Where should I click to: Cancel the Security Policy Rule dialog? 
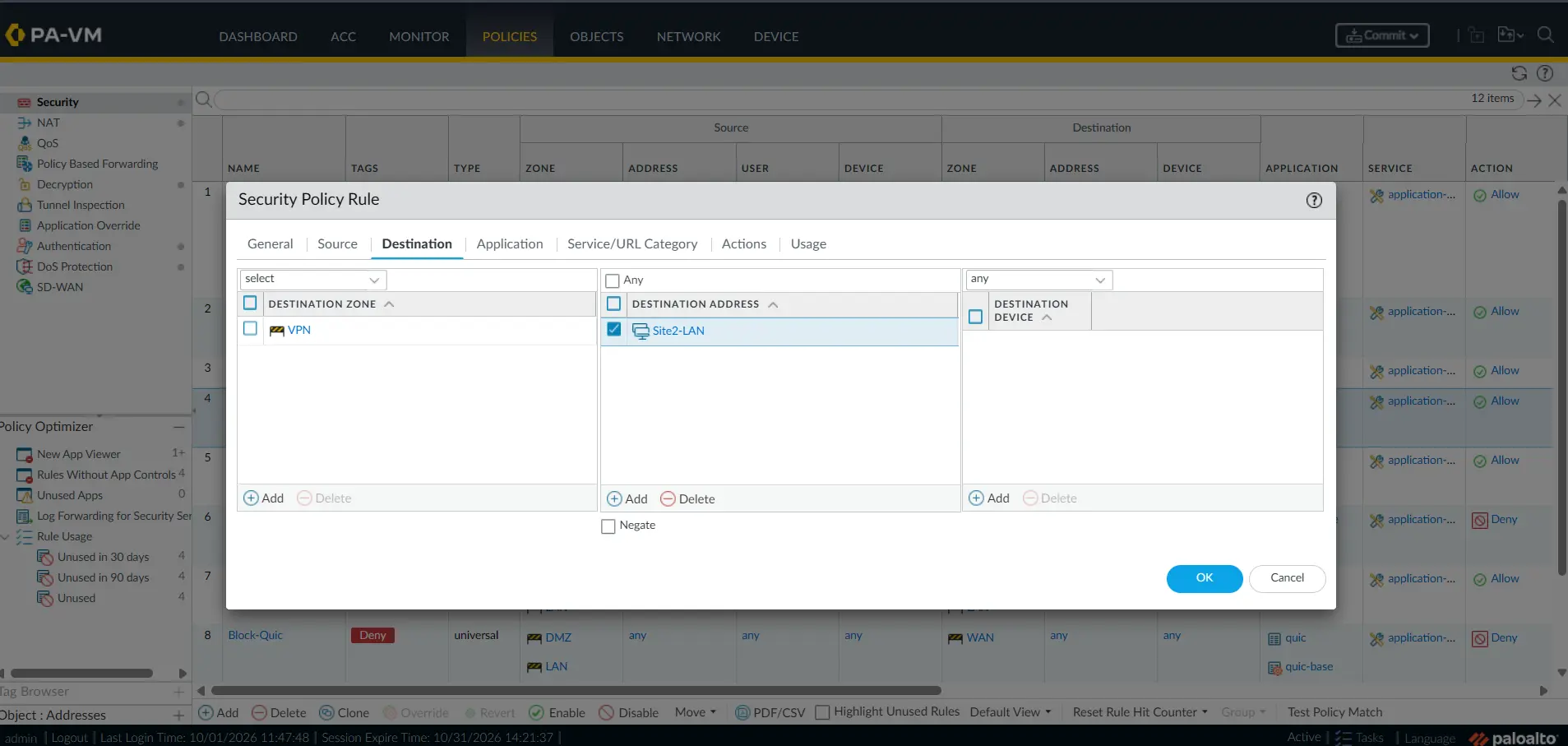1288,578
